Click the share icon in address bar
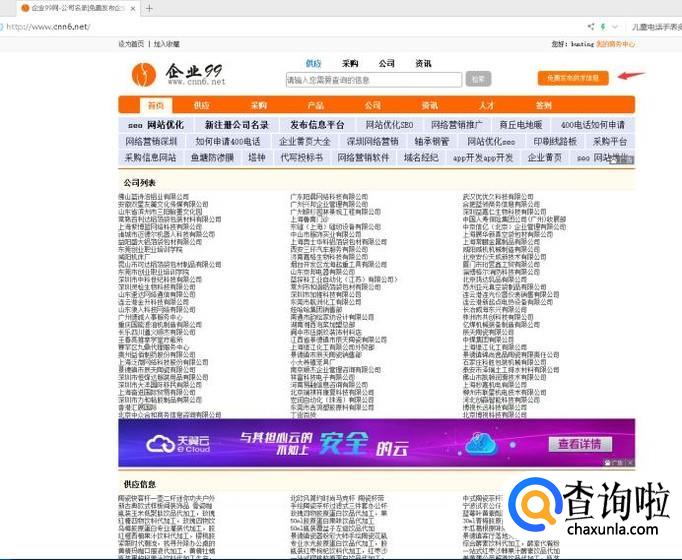 [x=590, y=27]
